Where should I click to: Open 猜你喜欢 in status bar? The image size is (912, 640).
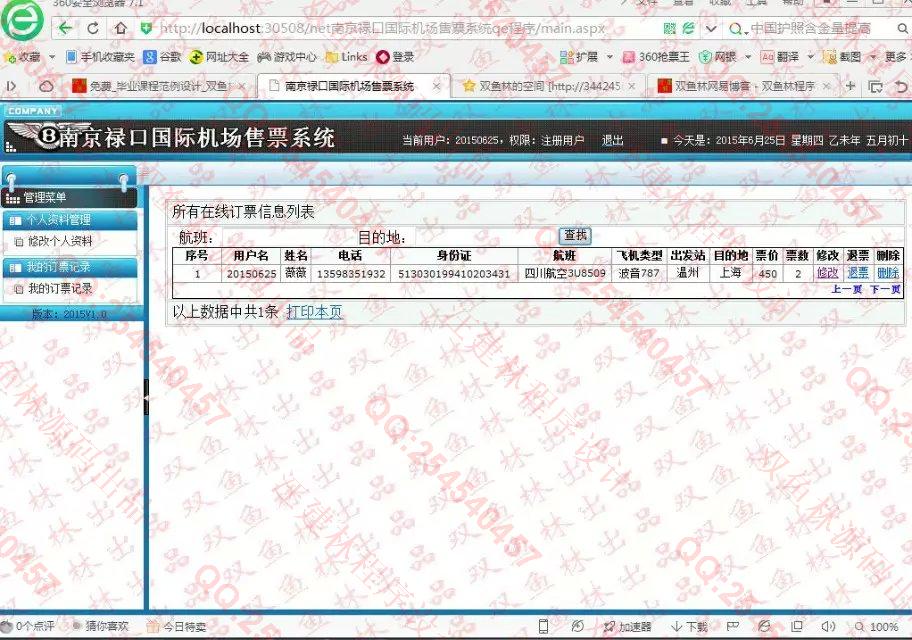click(x=100, y=626)
